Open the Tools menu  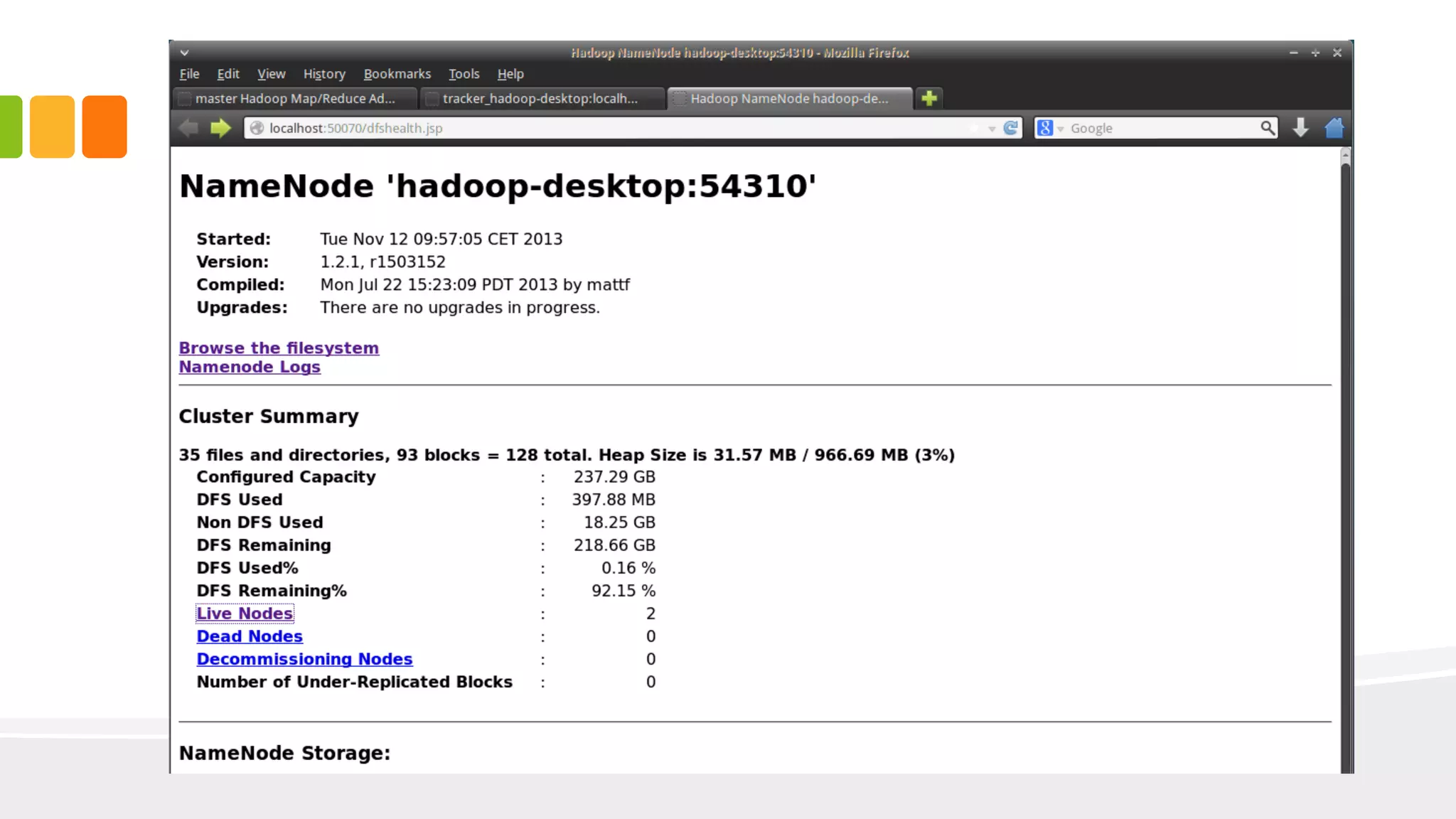464,74
